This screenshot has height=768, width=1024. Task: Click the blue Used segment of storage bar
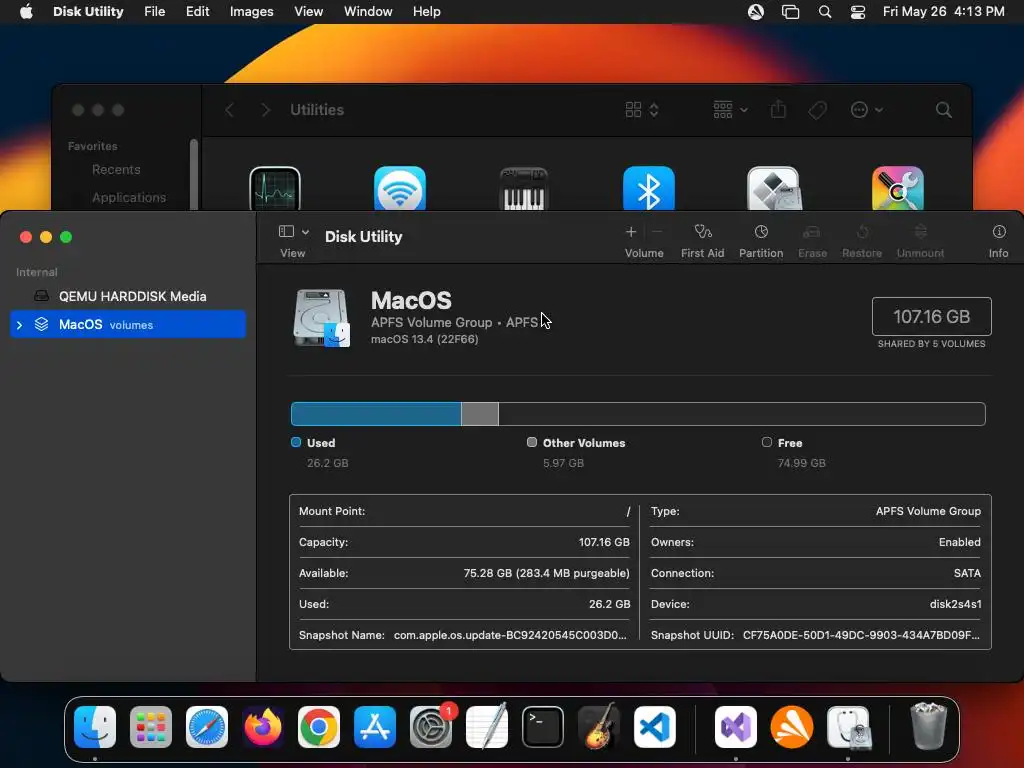(x=376, y=414)
